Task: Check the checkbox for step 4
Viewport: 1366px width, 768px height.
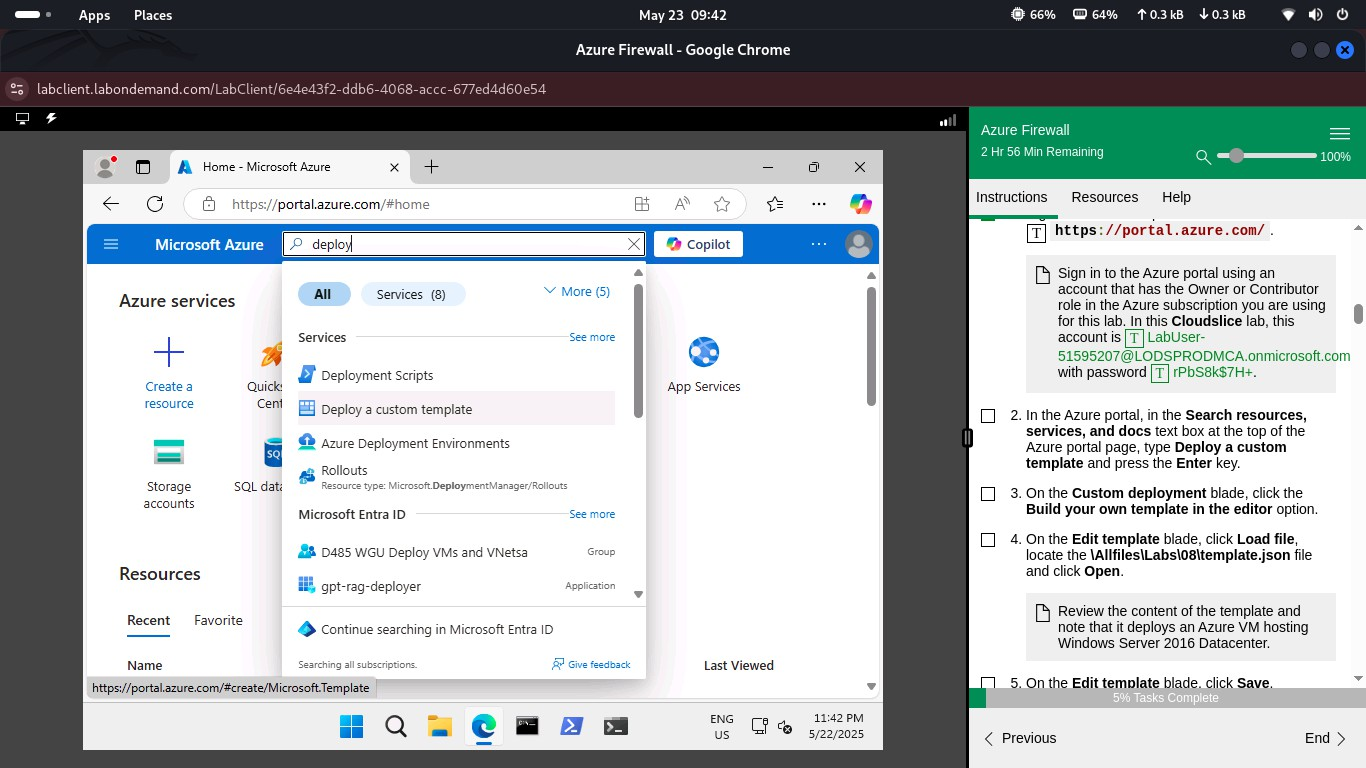Action: 988,539
